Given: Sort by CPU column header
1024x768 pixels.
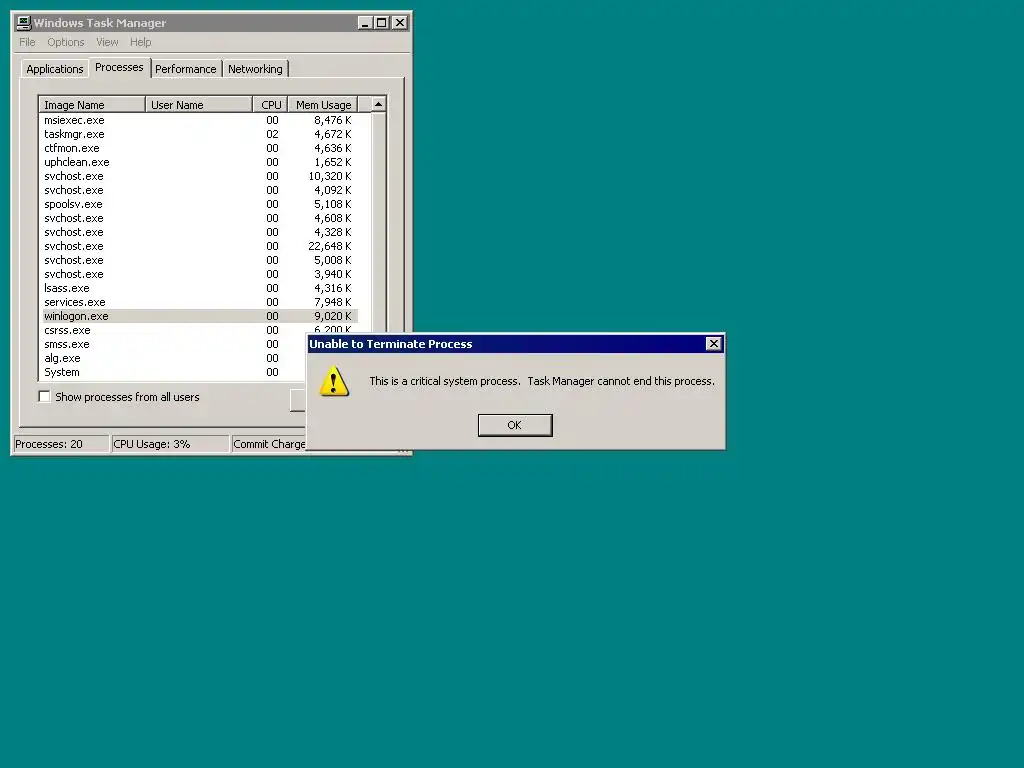Looking at the screenshot, I should 270,104.
